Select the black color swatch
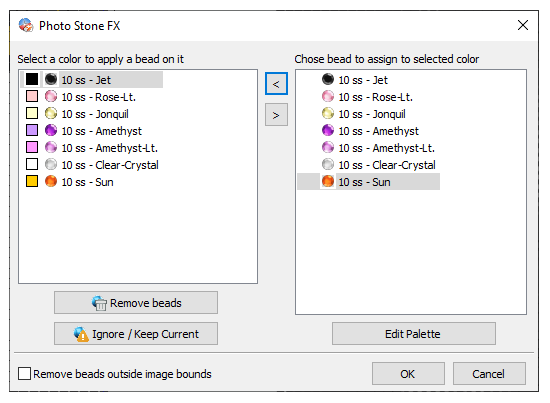Screen dimensions: 550x403 tap(32, 79)
